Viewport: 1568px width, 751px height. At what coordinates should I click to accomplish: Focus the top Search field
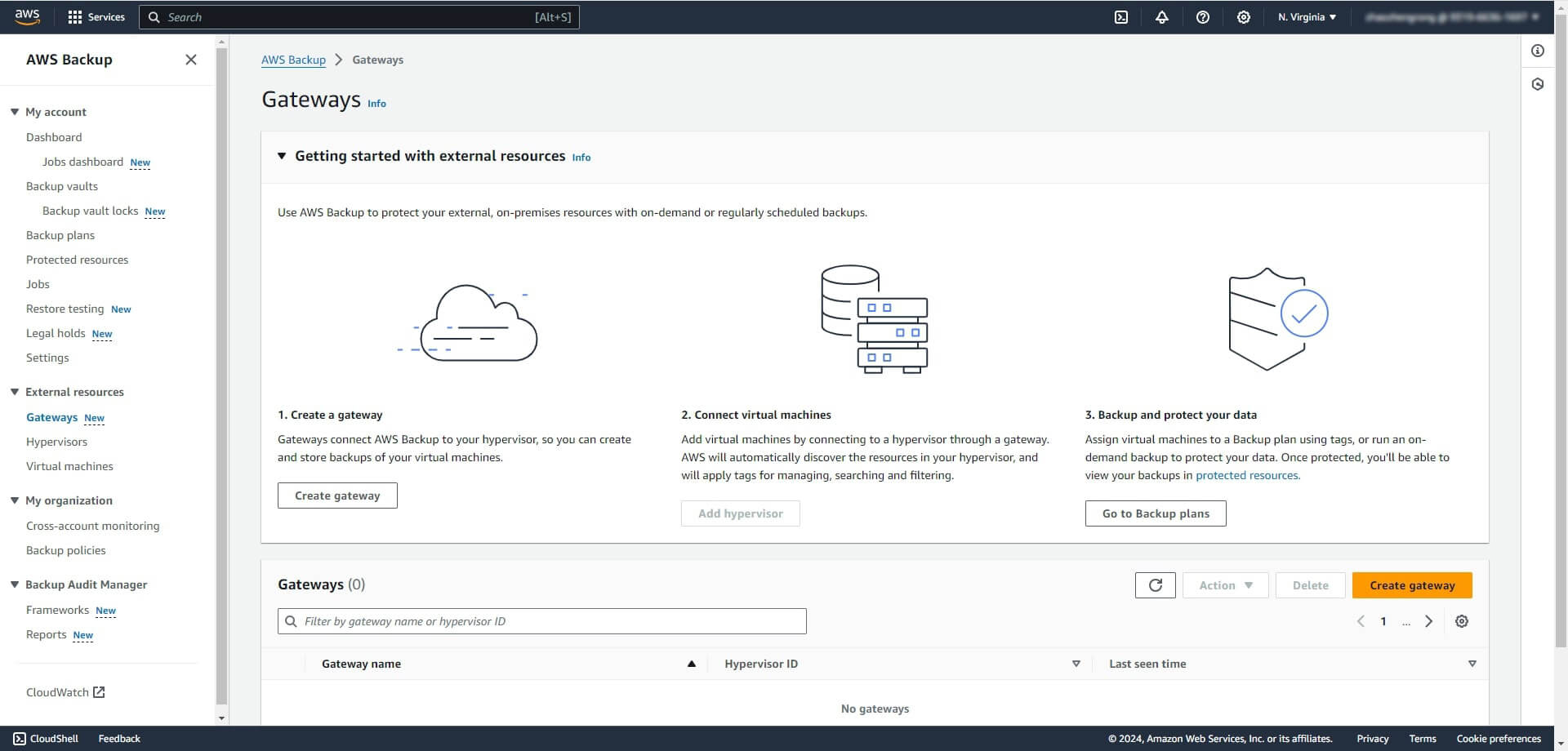(359, 17)
